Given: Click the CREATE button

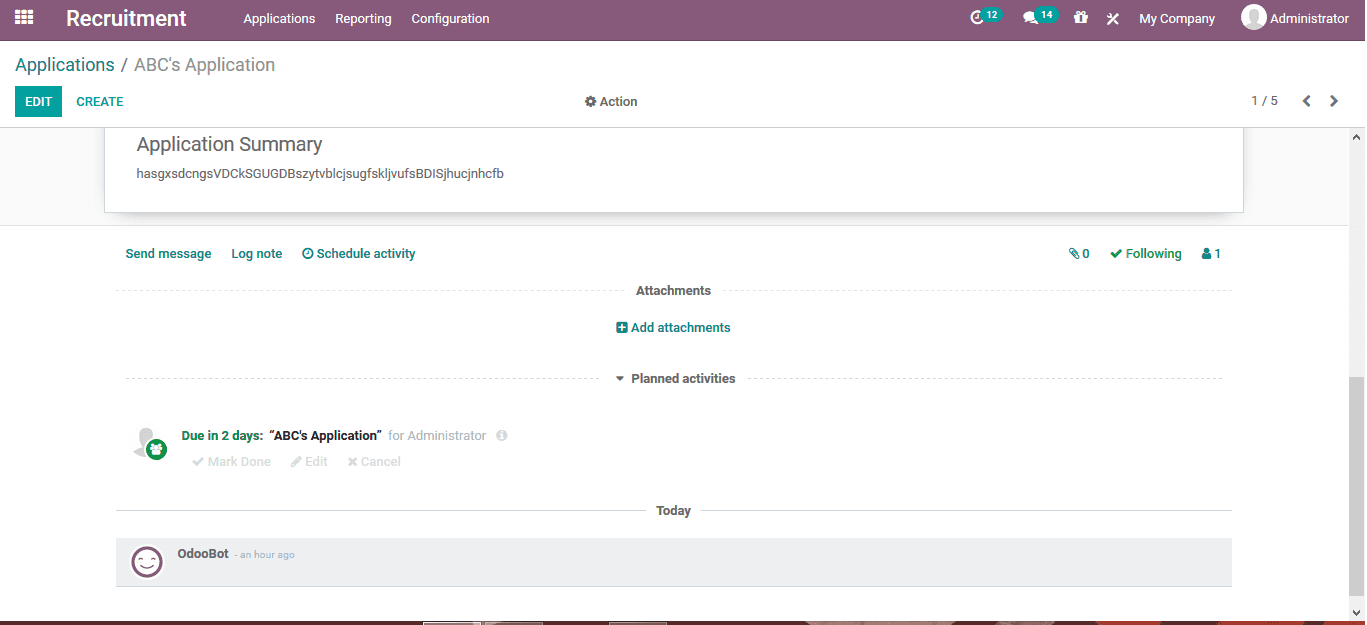Looking at the screenshot, I should coord(99,101).
